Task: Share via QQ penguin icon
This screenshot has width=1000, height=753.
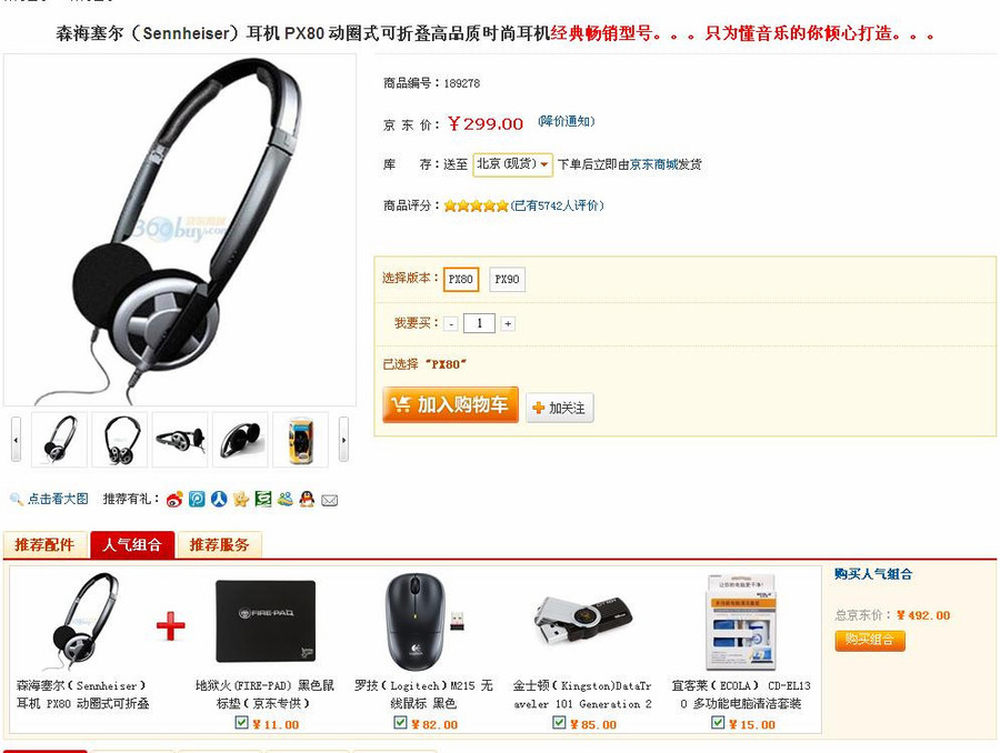Action: point(307,499)
